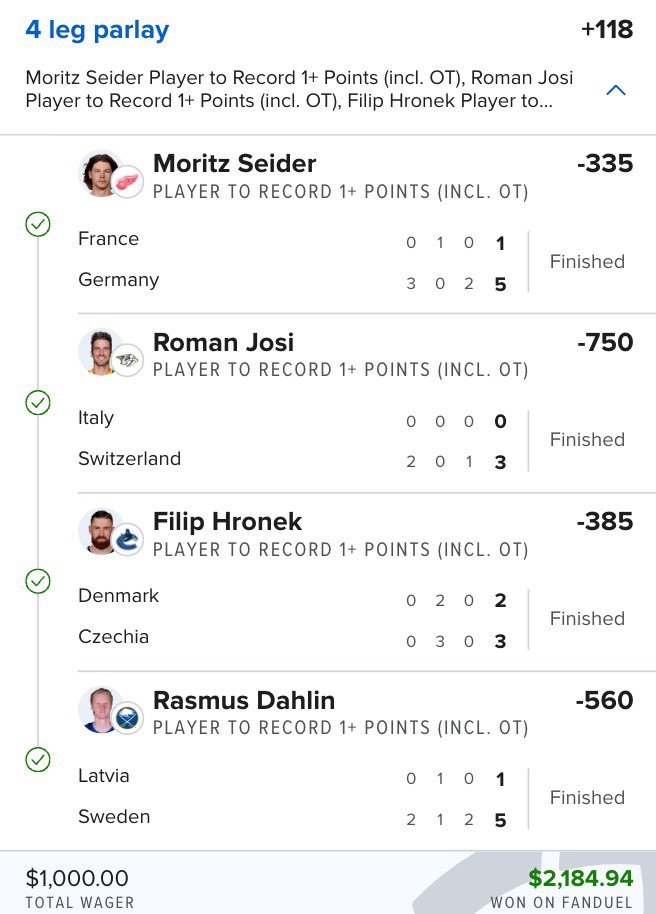This screenshot has width=656, height=914.
Task: Click green checkmark beside Rasmus Dahlin leg
Action: click(38, 760)
